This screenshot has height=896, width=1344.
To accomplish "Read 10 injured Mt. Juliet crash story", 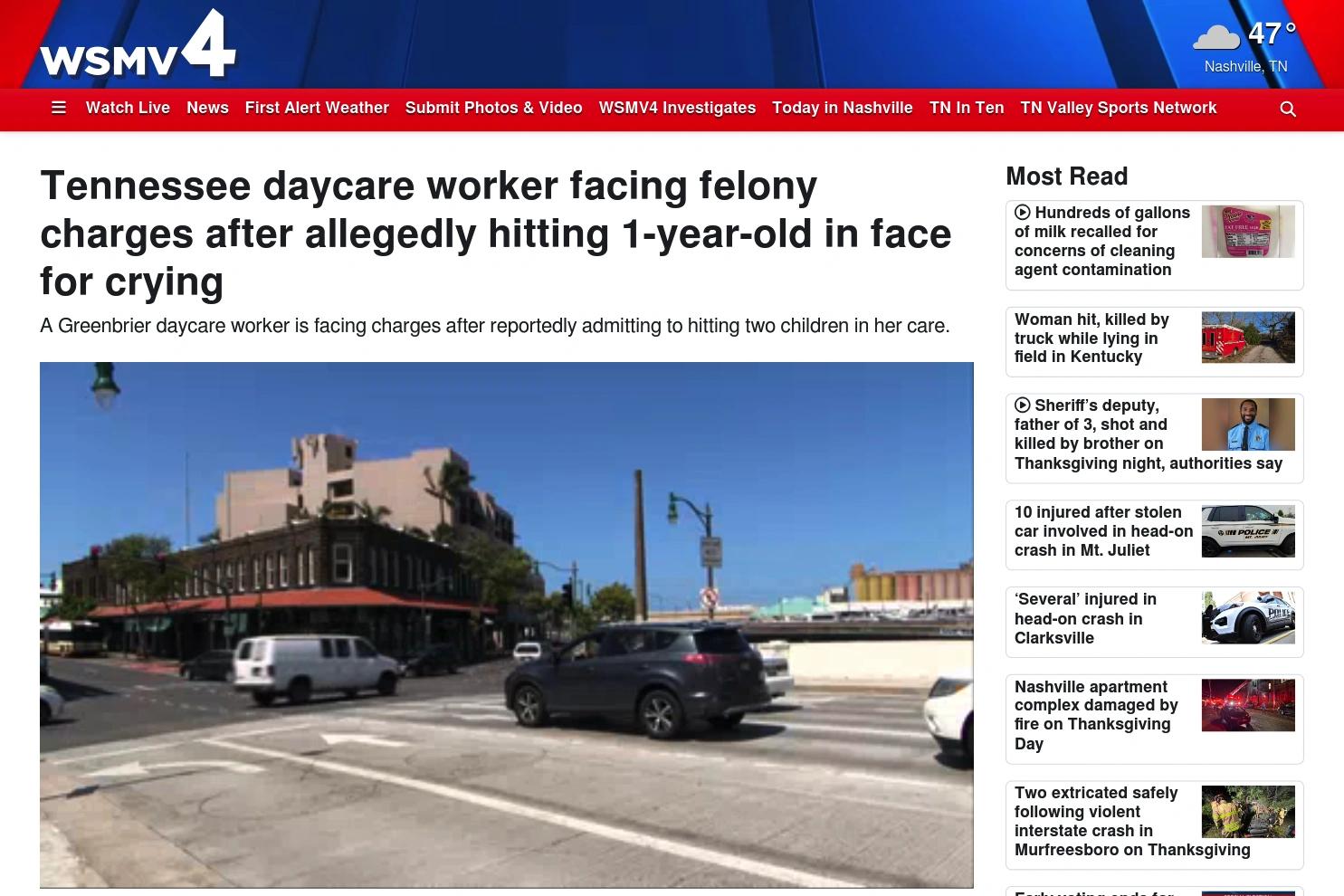I will [x=1103, y=531].
